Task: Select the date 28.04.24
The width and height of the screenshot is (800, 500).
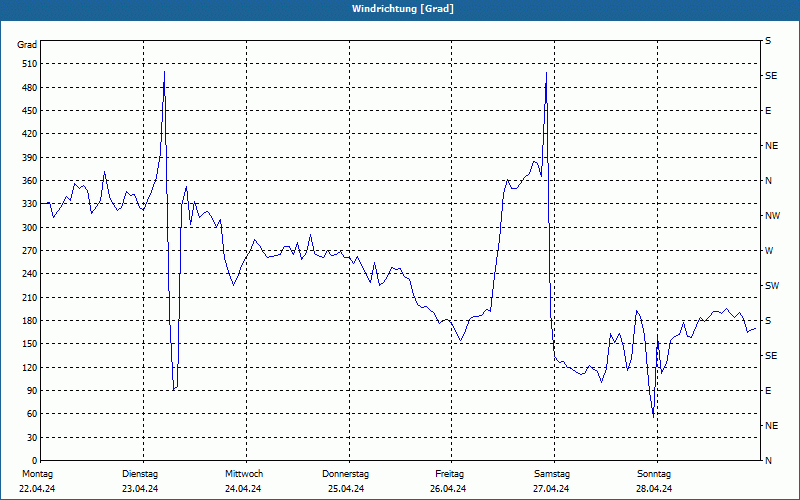Action: click(x=655, y=489)
